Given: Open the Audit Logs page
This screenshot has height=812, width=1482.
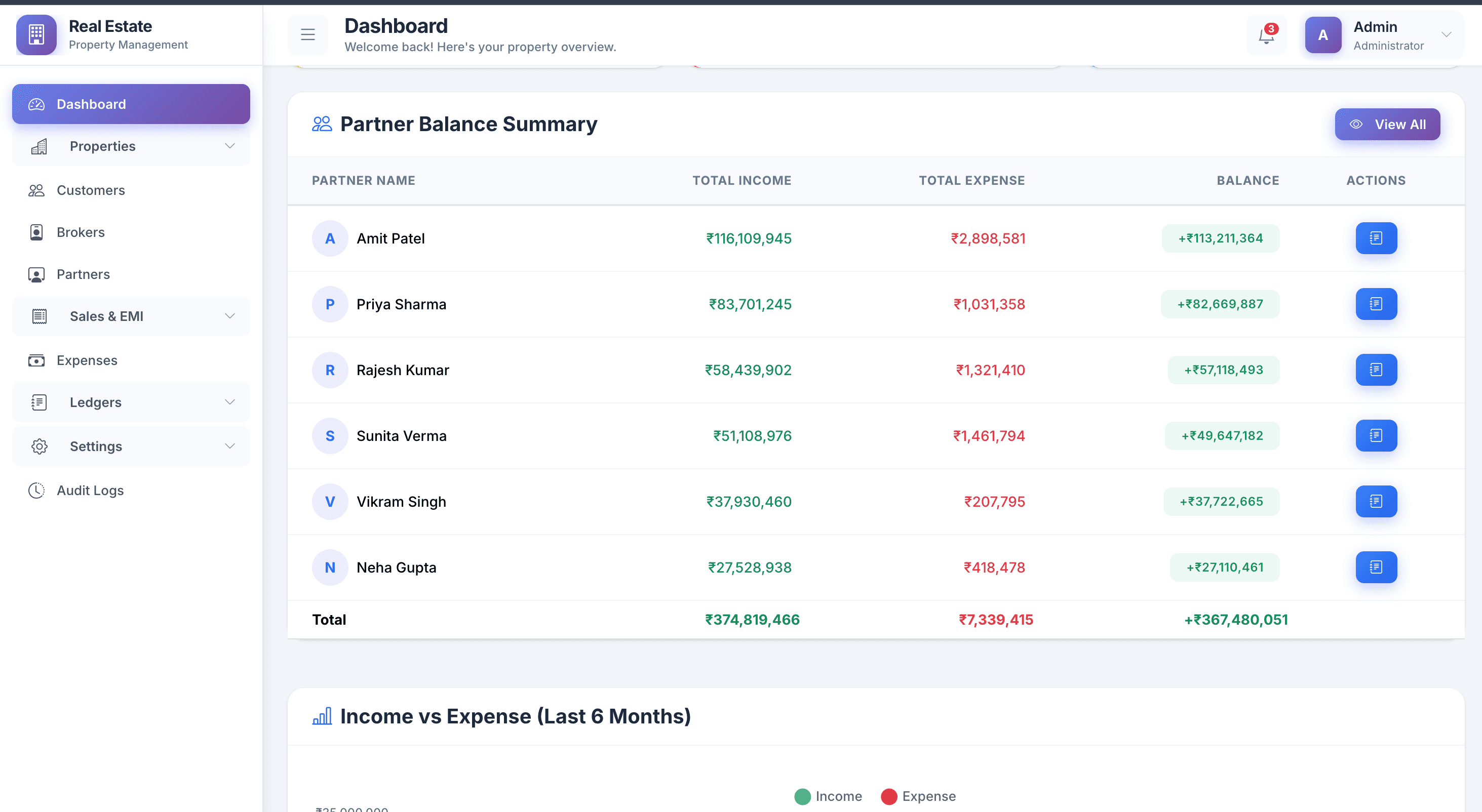Looking at the screenshot, I should [90, 491].
